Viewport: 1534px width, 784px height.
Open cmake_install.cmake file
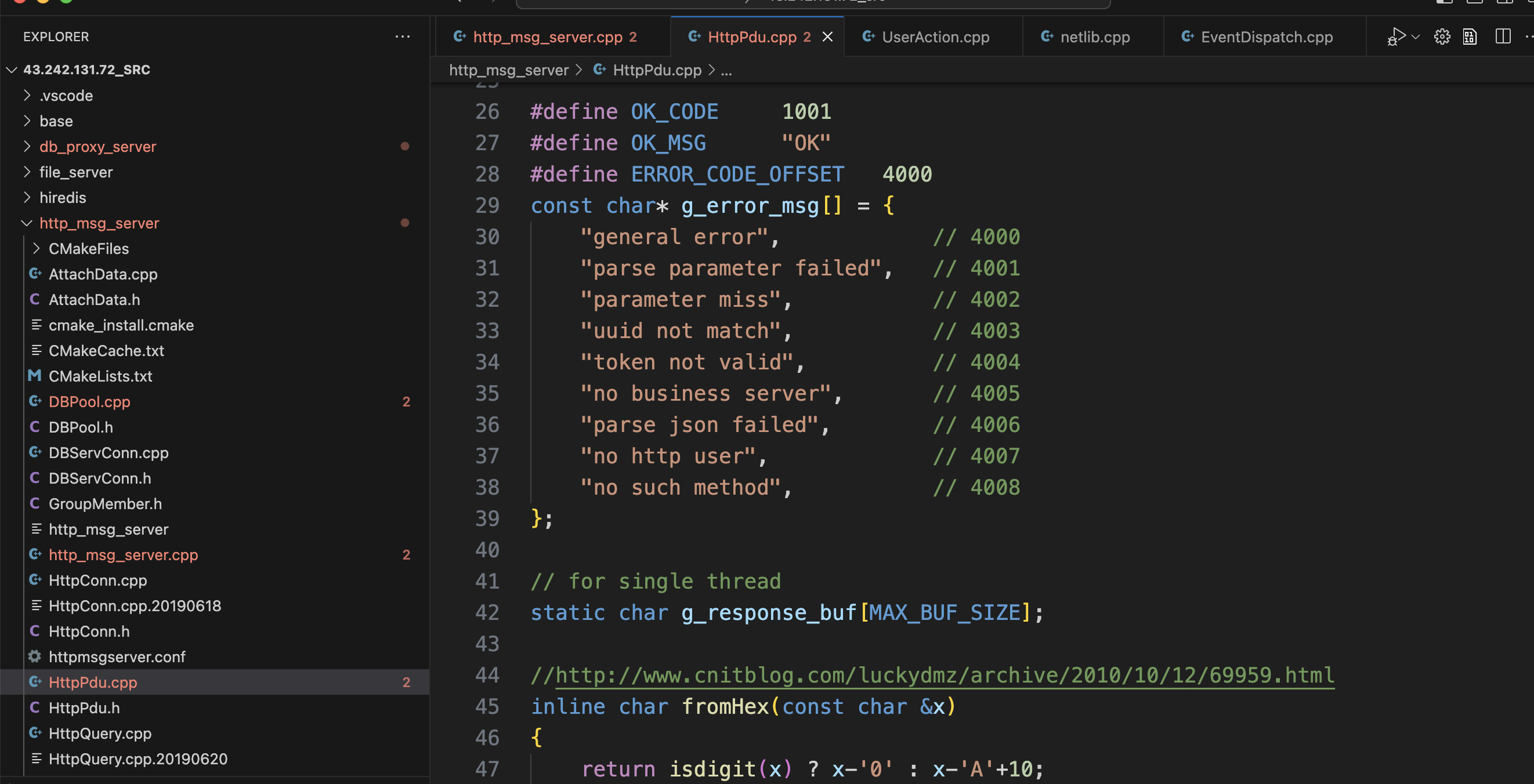pyautogui.click(x=215, y=325)
